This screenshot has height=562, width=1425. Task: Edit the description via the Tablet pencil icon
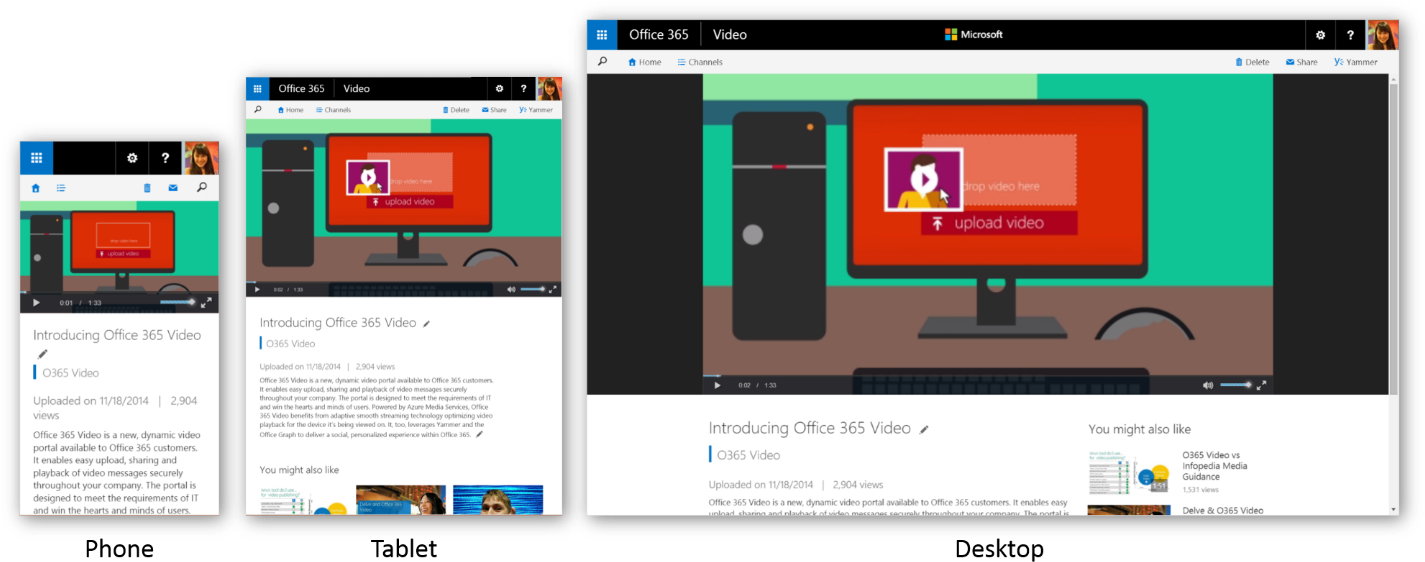click(479, 435)
